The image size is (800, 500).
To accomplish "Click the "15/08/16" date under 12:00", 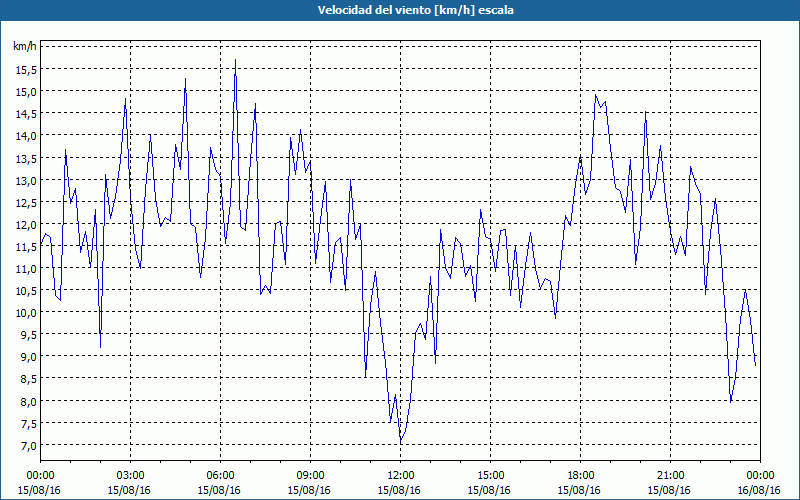I will click(x=399, y=490).
